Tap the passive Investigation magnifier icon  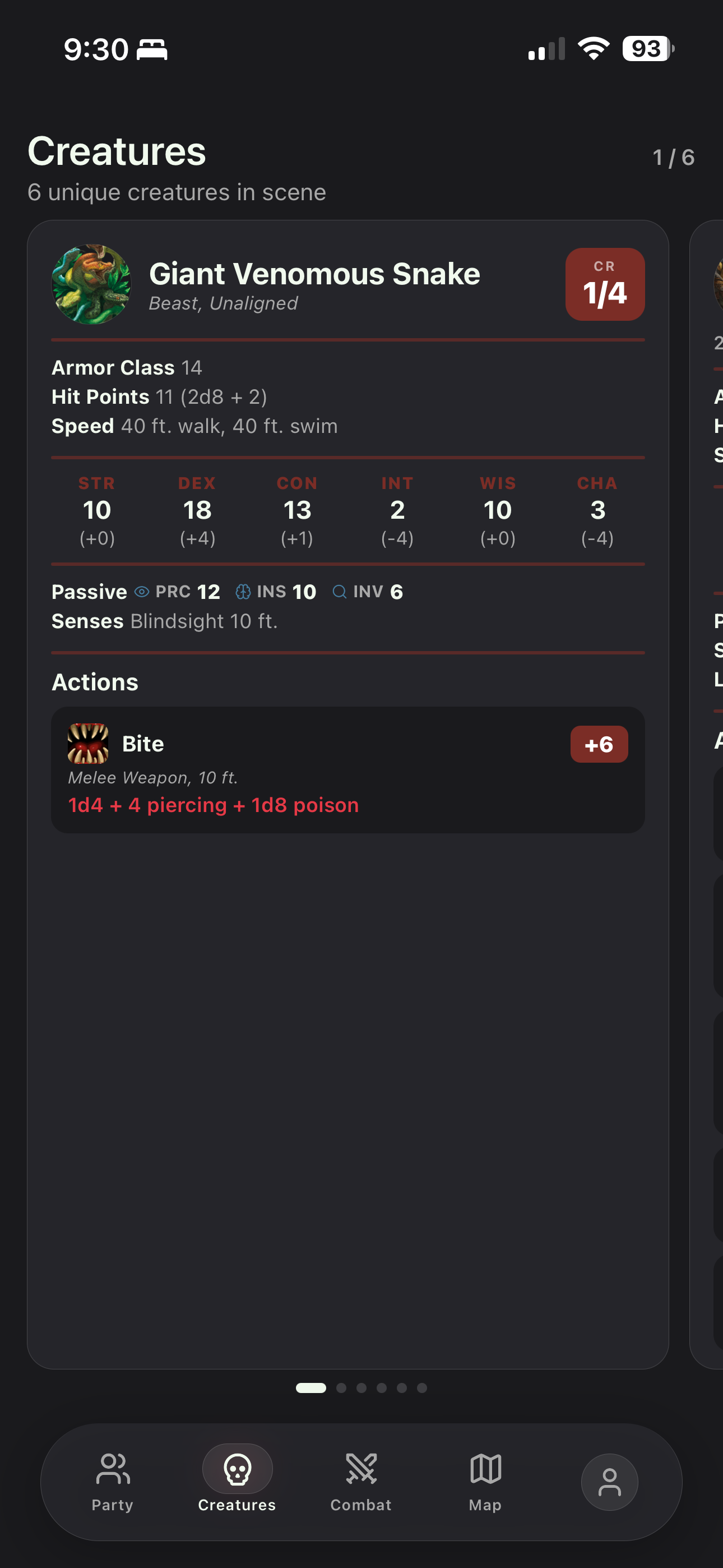point(340,592)
